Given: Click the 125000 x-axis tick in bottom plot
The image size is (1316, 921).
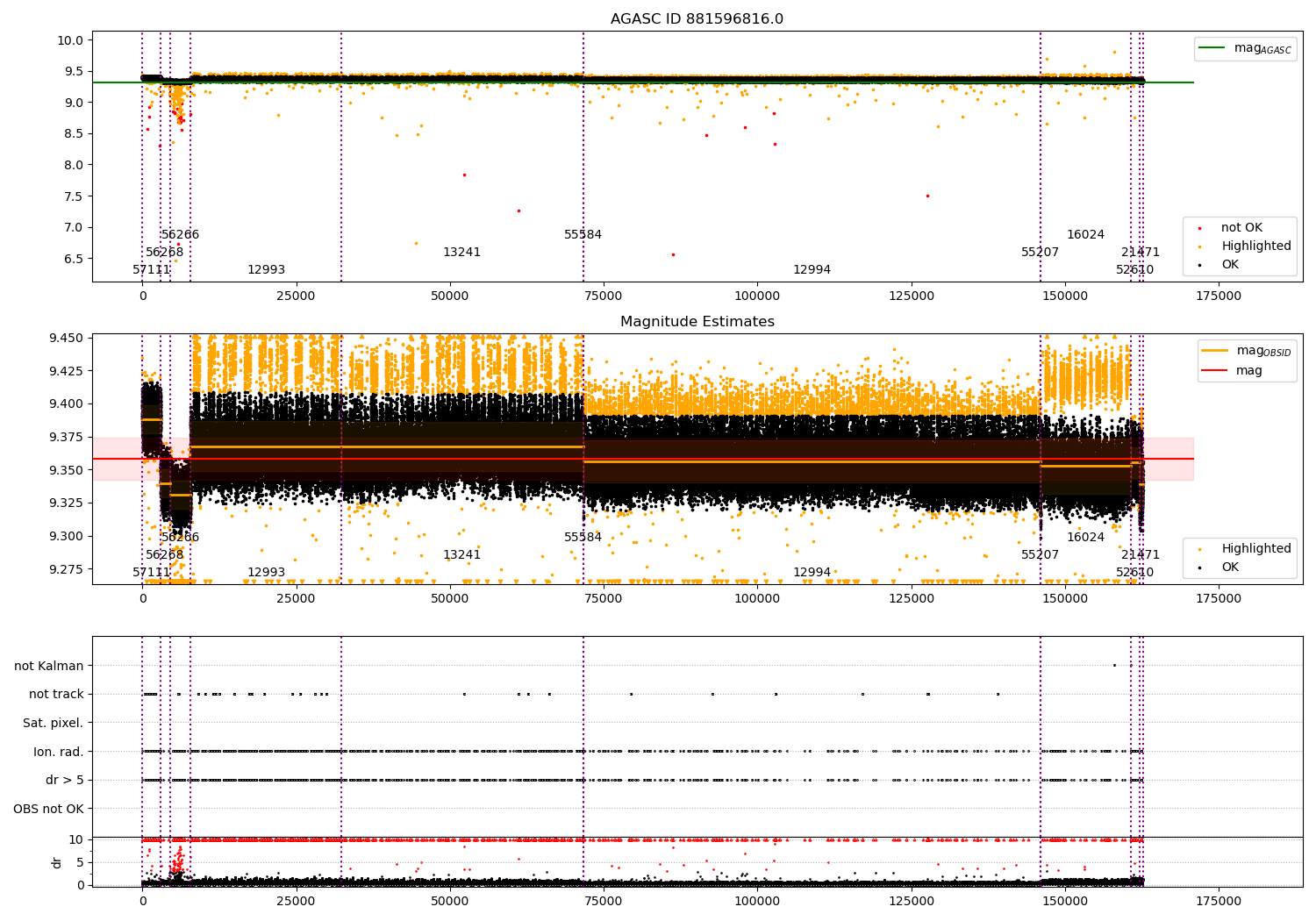Looking at the screenshot, I should tap(912, 901).
